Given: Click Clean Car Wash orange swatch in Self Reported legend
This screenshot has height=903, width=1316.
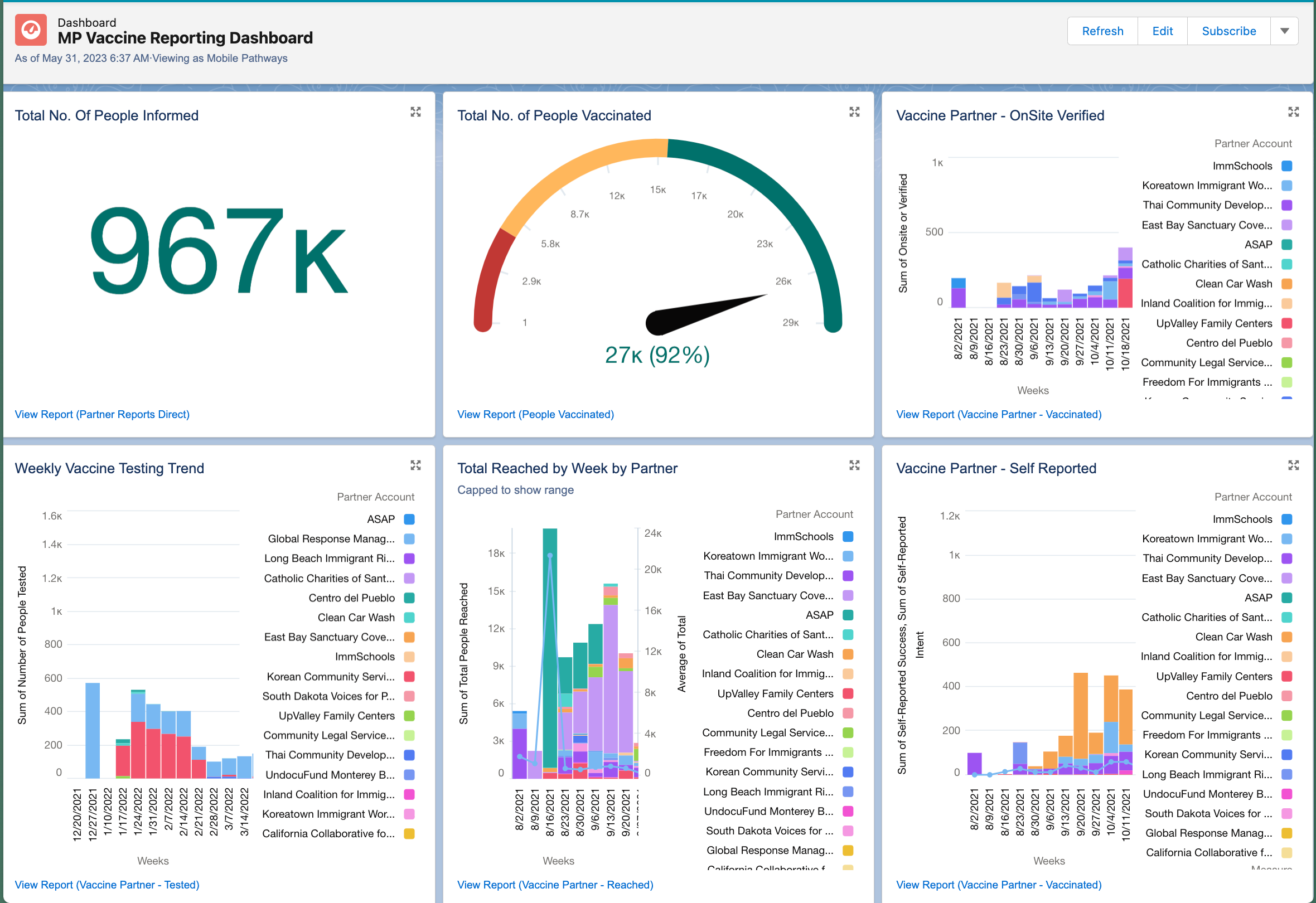Looking at the screenshot, I should click(x=1286, y=637).
